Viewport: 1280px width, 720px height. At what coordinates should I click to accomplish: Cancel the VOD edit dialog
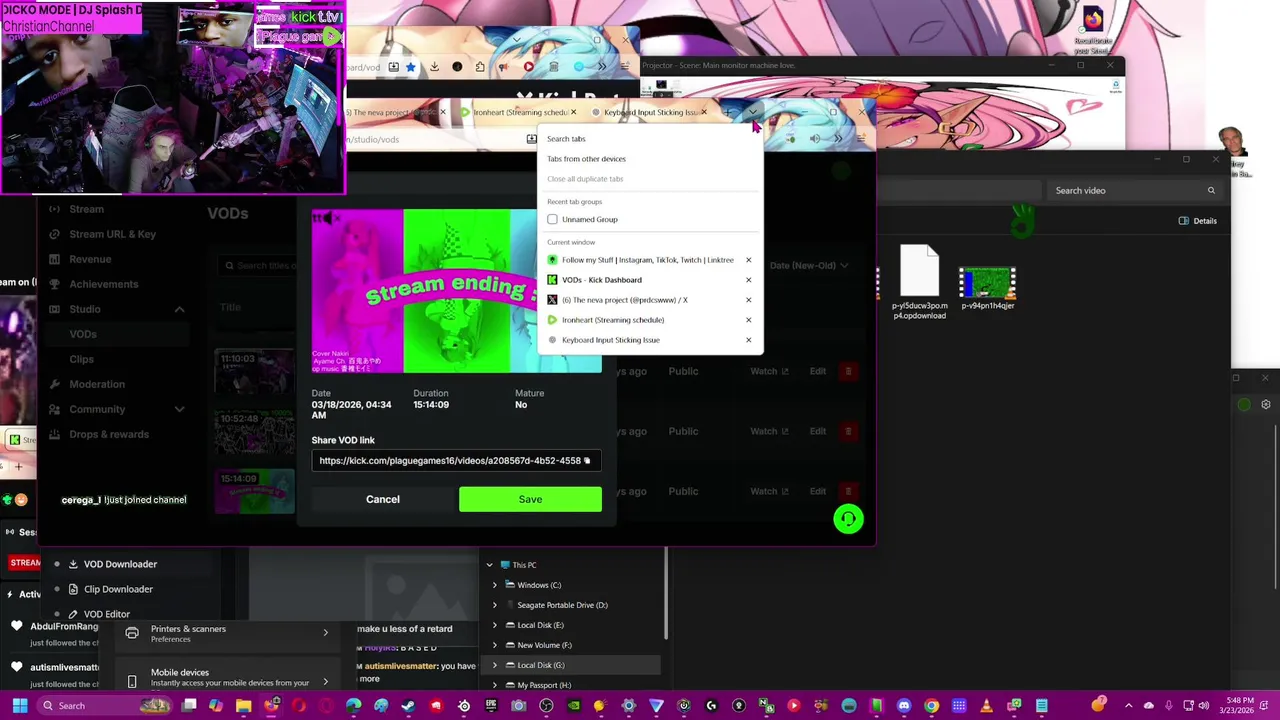382,499
